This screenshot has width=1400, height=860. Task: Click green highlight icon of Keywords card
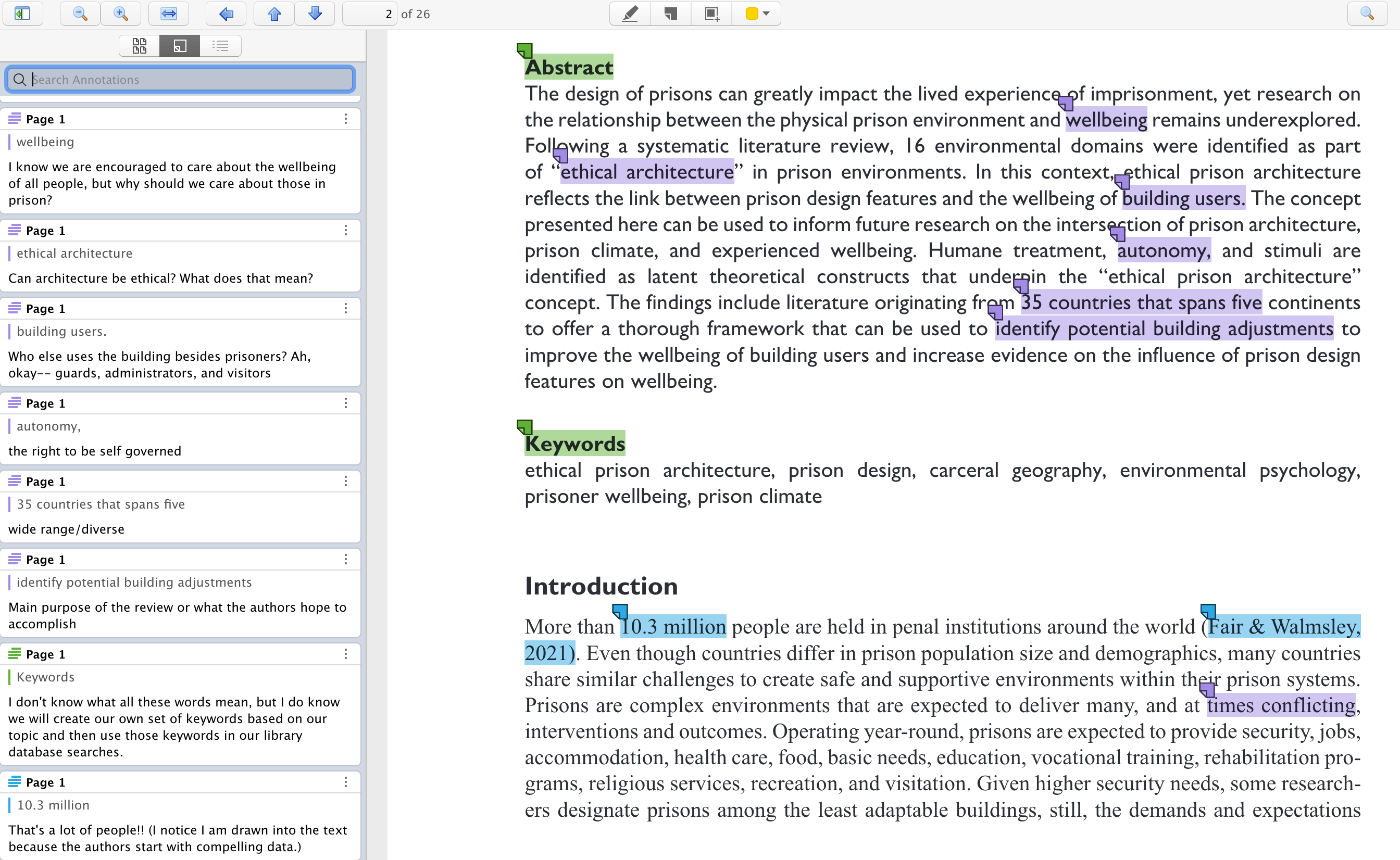15,653
